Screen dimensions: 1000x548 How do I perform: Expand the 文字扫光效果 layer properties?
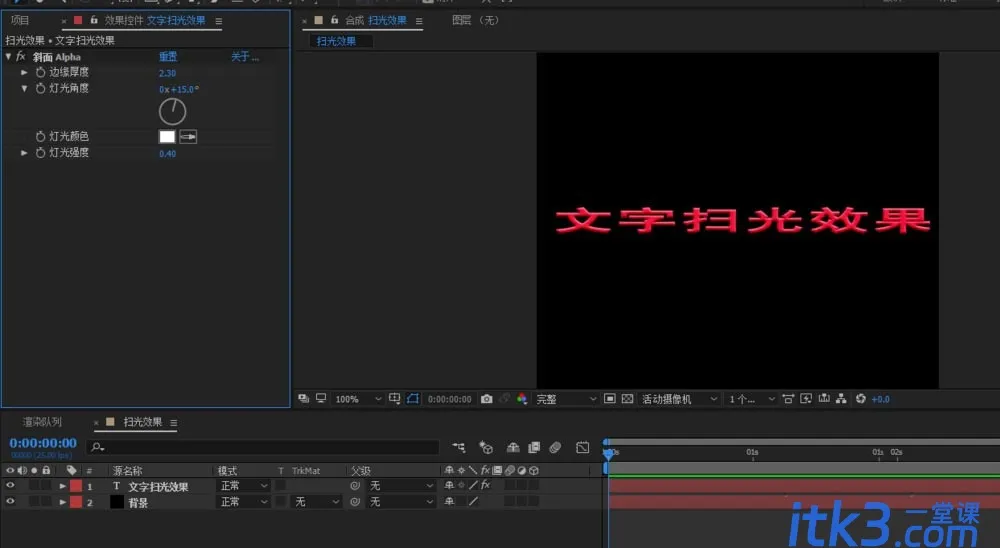62,486
